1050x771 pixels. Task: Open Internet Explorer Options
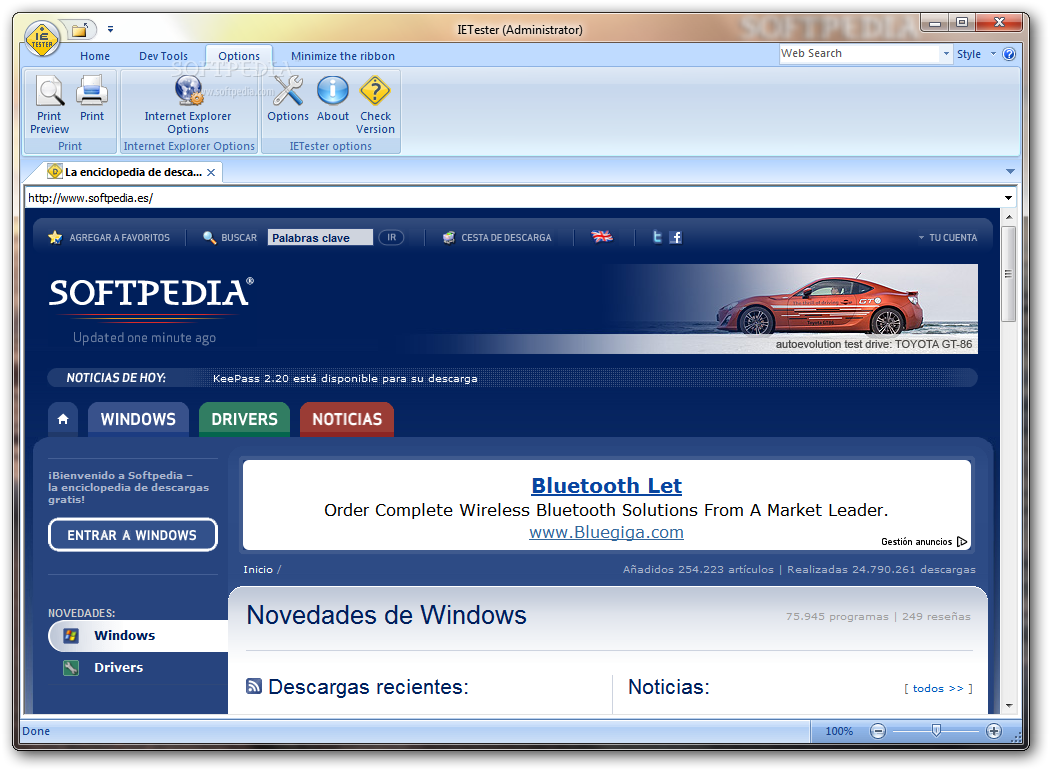click(x=188, y=104)
